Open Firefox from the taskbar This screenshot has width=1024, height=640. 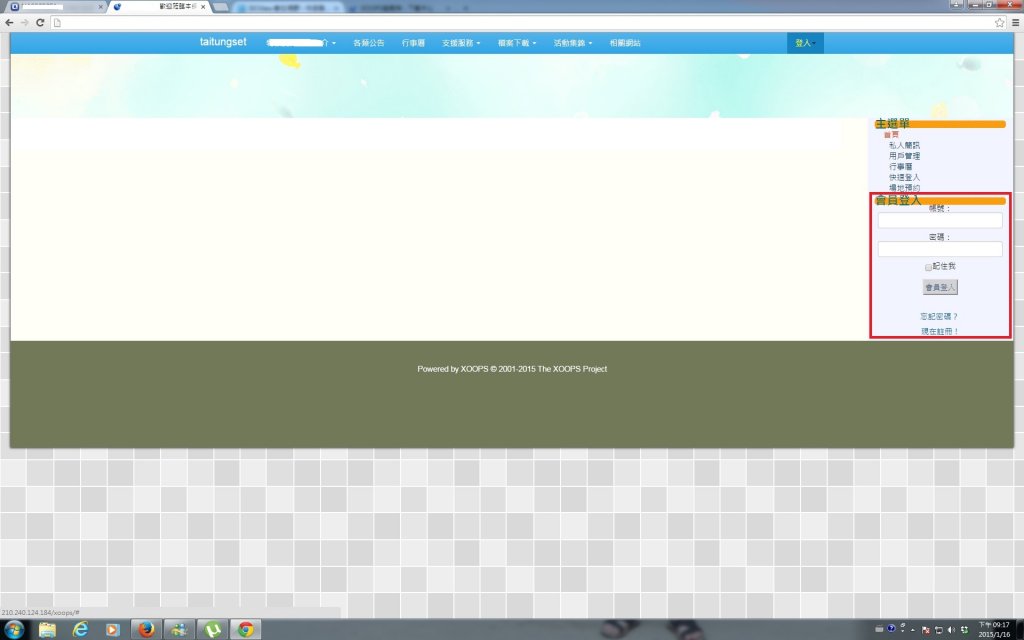click(x=146, y=629)
